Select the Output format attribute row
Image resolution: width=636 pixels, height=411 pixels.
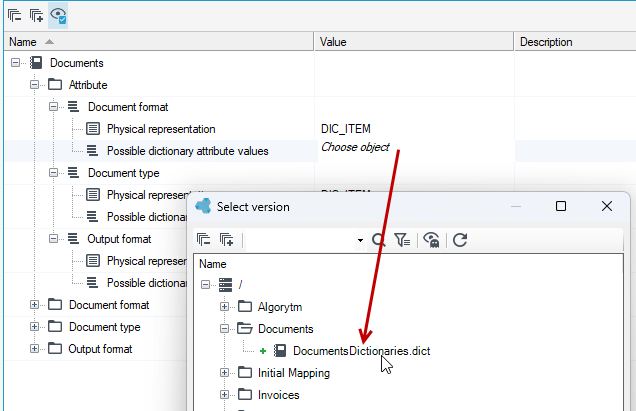pyautogui.click(x=119, y=239)
